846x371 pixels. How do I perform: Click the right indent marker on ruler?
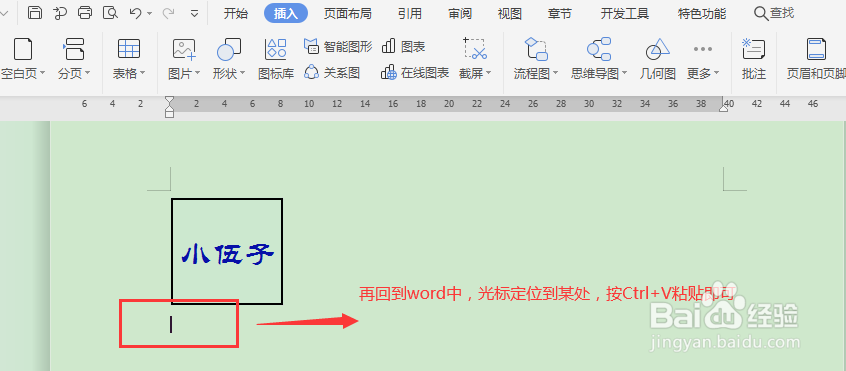point(723,107)
